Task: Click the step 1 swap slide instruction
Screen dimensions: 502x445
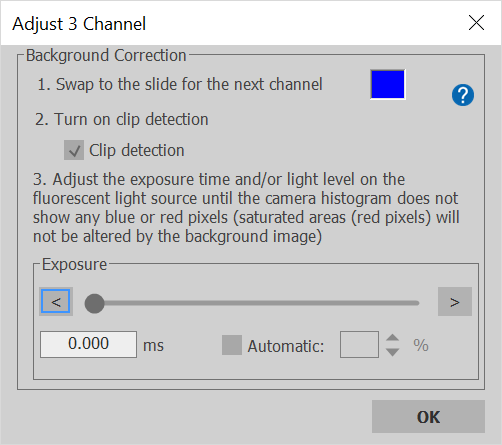Action: click(180, 84)
